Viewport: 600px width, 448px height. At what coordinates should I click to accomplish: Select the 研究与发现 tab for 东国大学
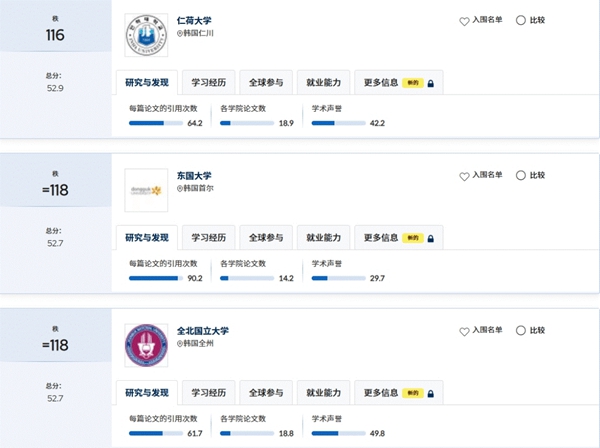tap(147, 238)
